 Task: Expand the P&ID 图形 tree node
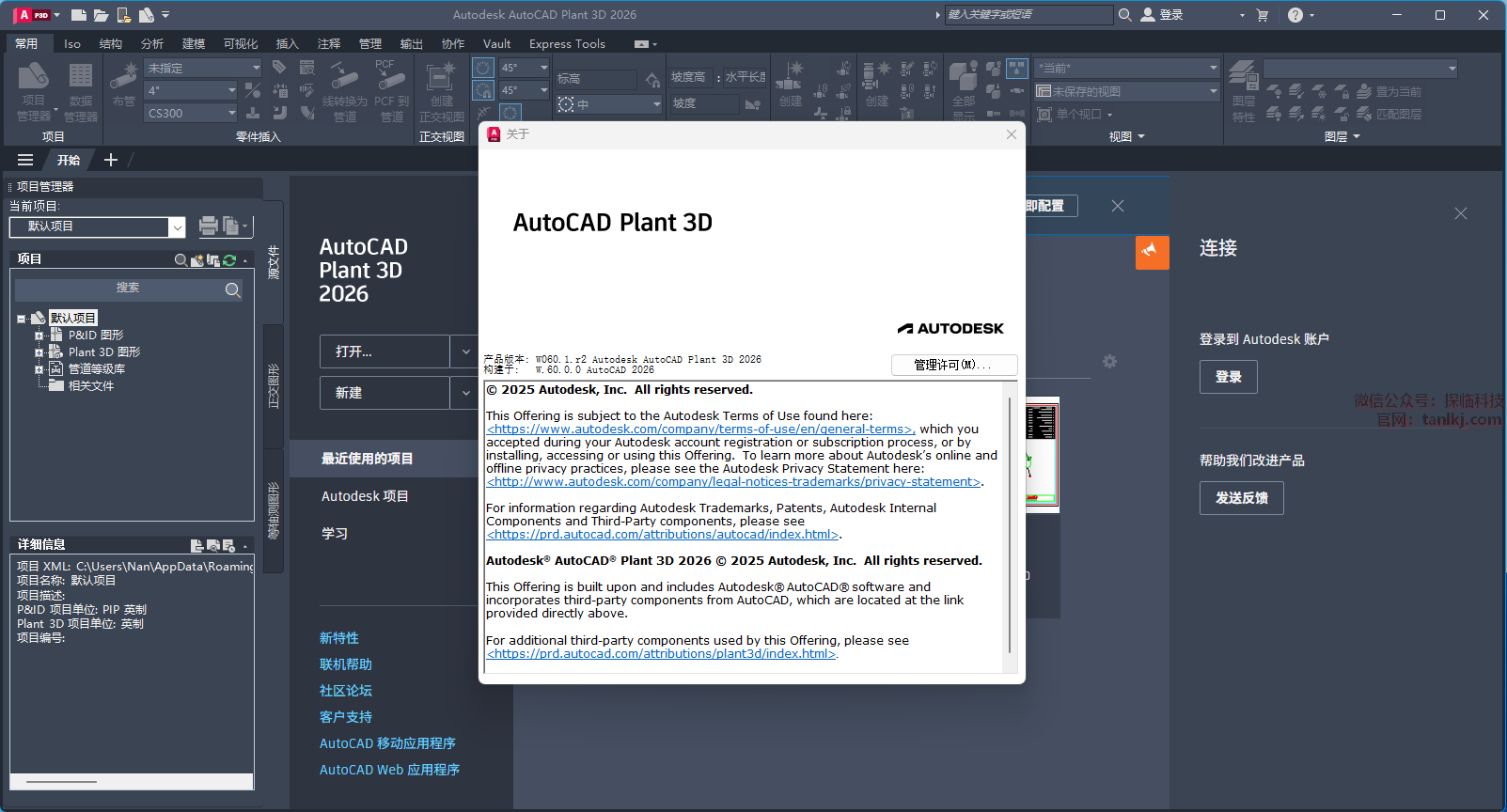39,336
